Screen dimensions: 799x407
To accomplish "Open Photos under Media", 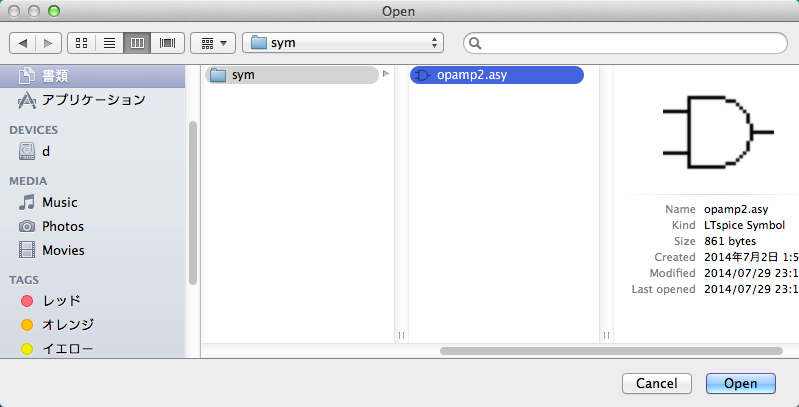I will pos(92,226).
